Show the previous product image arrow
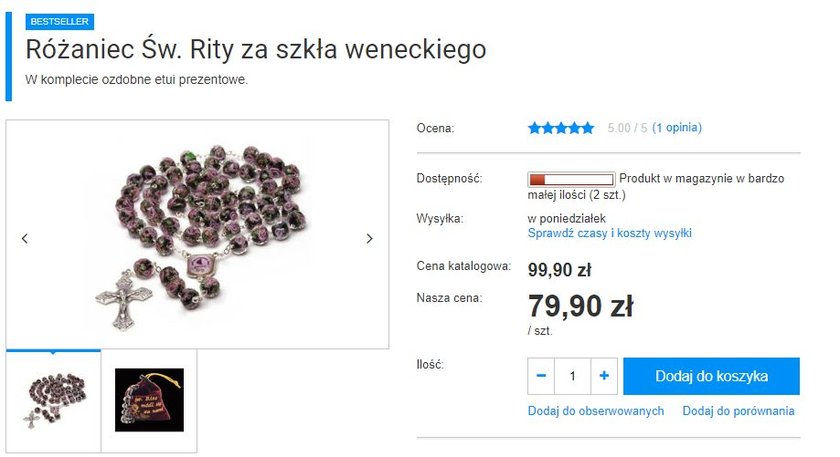 pos(25,239)
